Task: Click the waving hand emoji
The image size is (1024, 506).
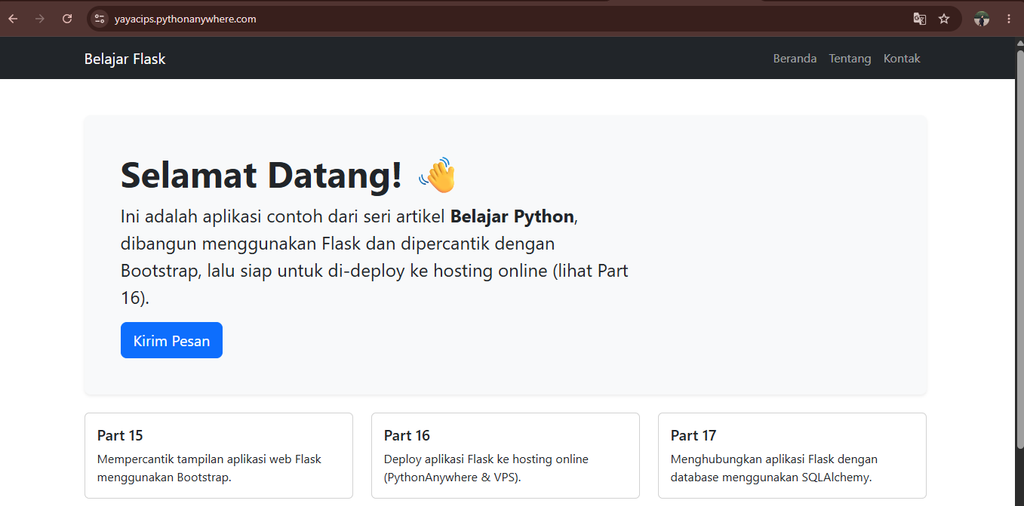Action: pos(437,174)
